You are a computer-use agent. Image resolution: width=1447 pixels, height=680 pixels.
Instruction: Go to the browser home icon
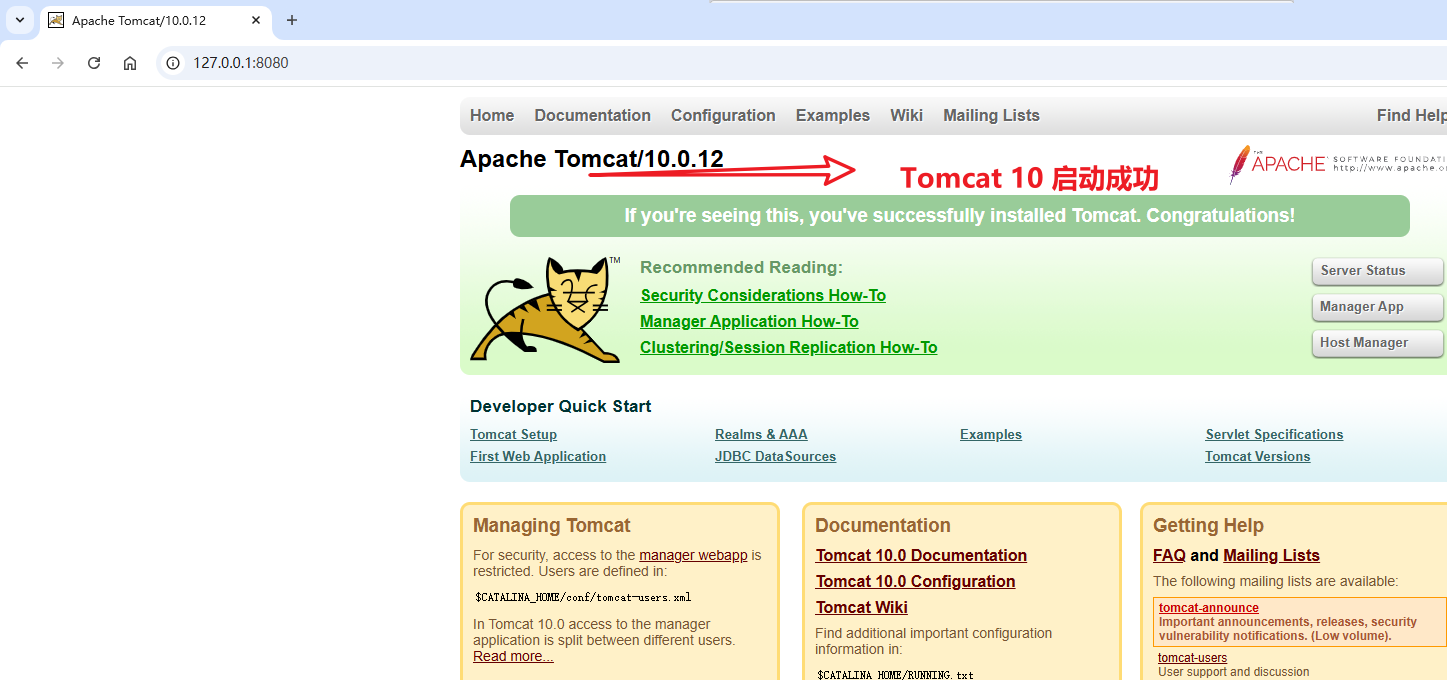click(x=130, y=63)
